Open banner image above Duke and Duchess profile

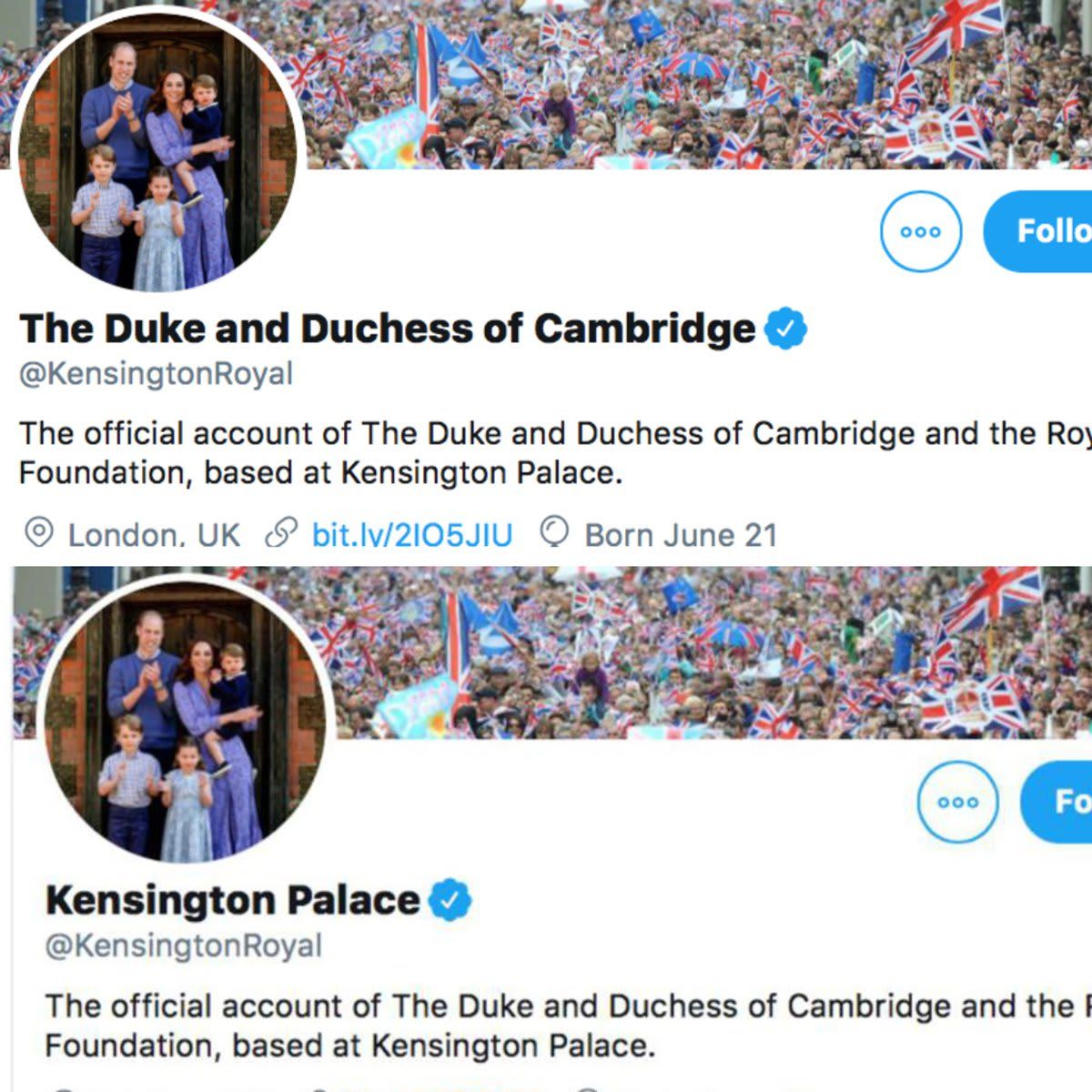click(692, 82)
